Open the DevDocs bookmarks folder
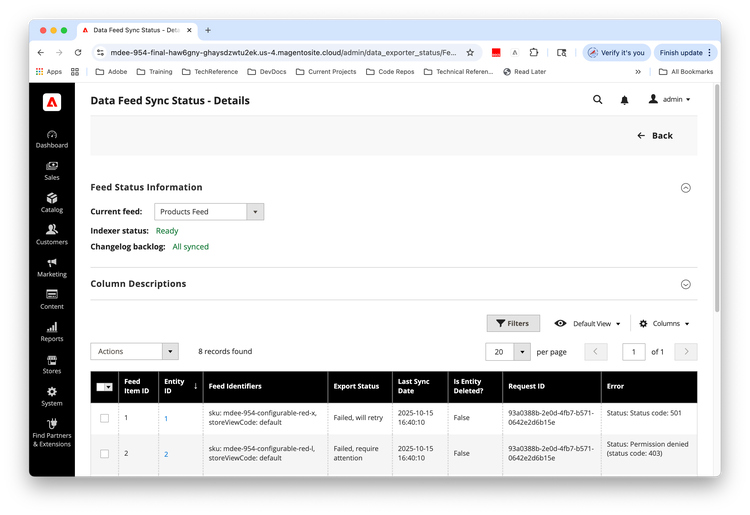Viewport: 750px width, 515px height. 267,72
